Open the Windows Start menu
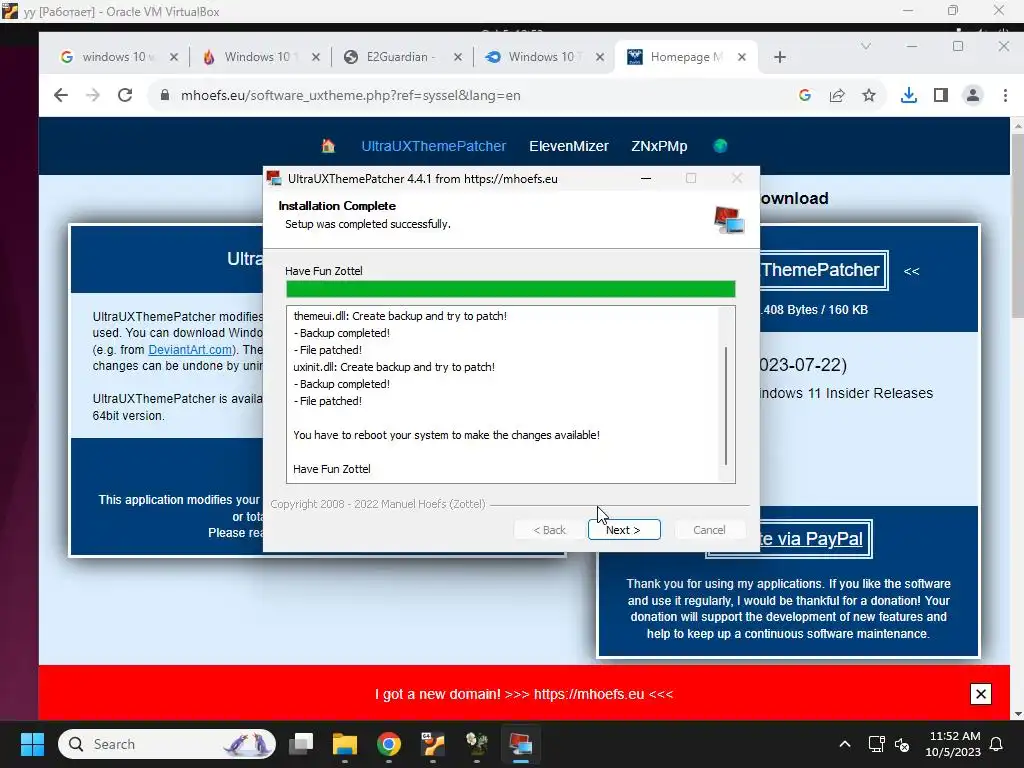 point(32,744)
